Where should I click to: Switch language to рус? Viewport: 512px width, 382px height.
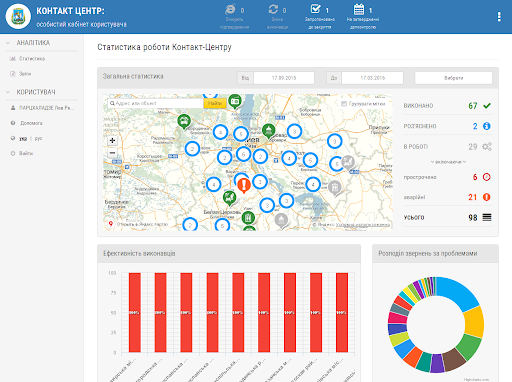point(38,138)
